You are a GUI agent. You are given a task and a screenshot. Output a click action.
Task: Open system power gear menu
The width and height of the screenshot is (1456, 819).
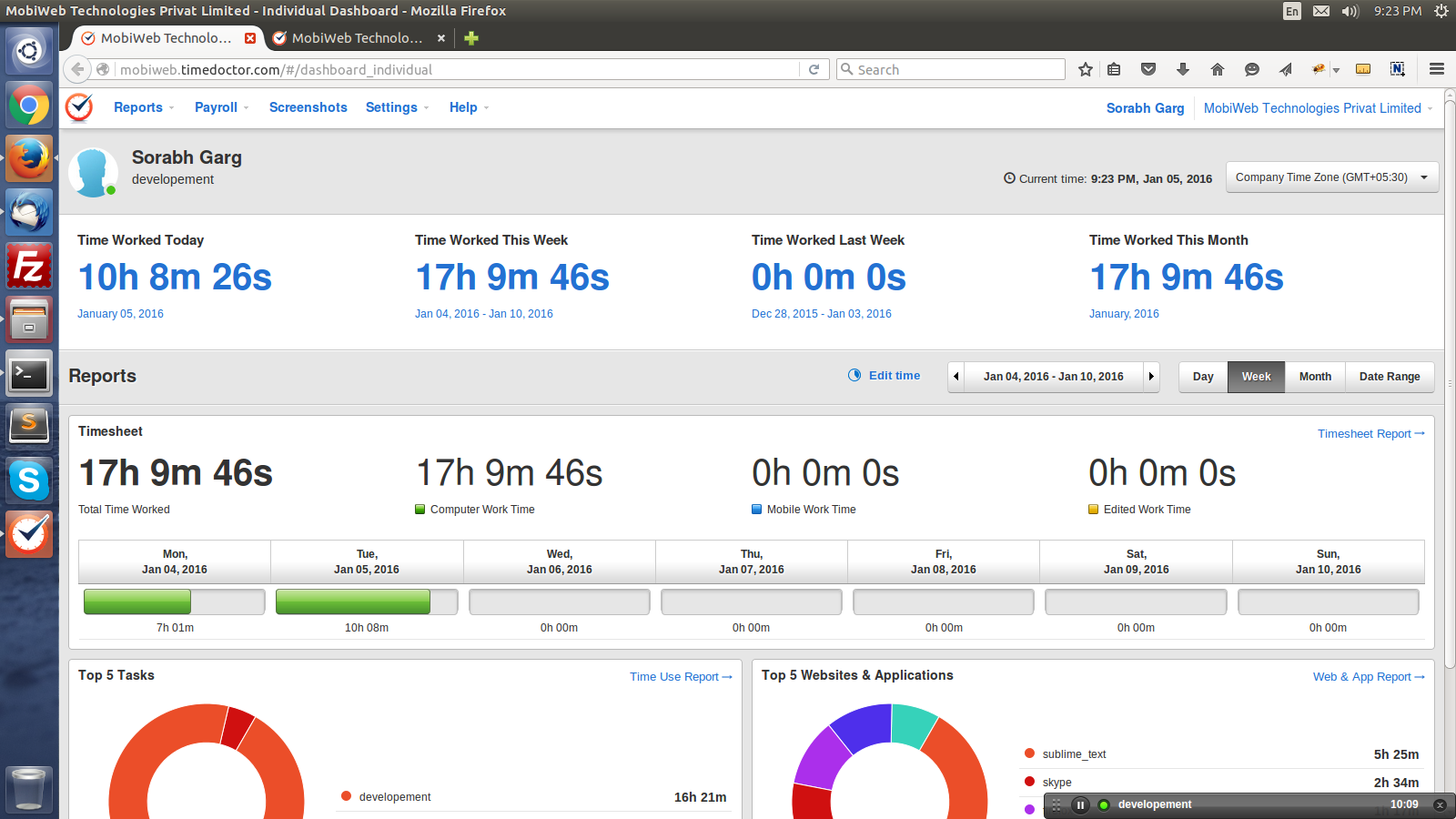pos(1441,11)
